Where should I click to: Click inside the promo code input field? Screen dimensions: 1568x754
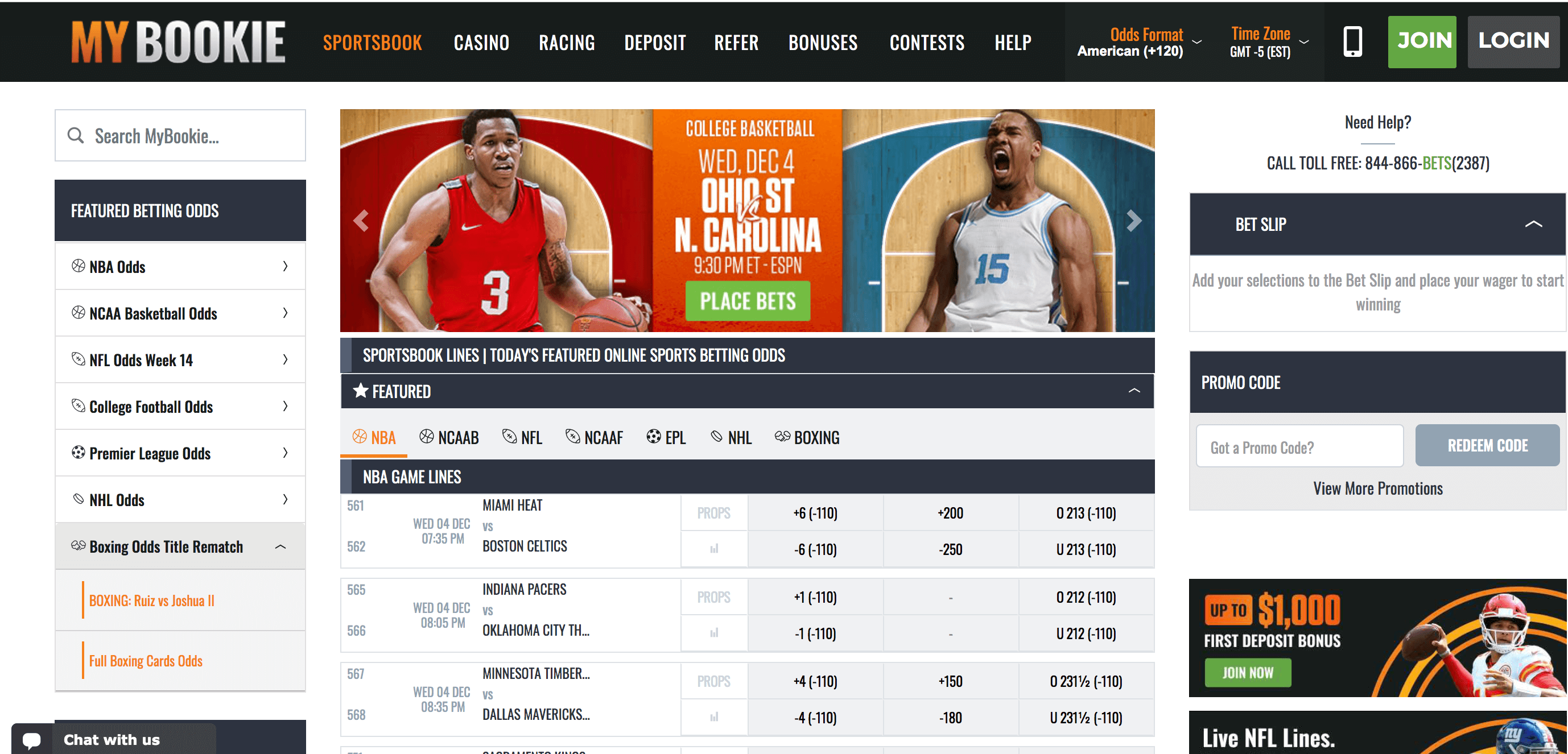coord(1298,446)
